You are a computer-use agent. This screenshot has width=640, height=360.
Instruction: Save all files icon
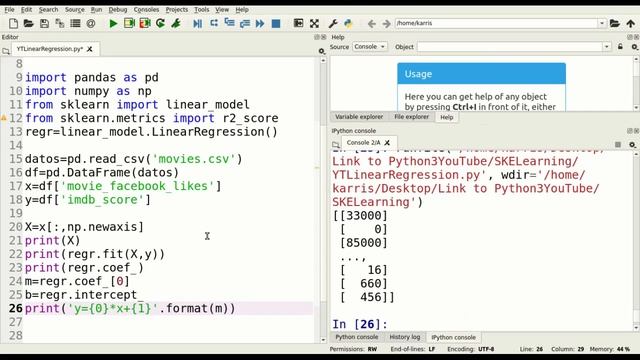tap(60, 24)
